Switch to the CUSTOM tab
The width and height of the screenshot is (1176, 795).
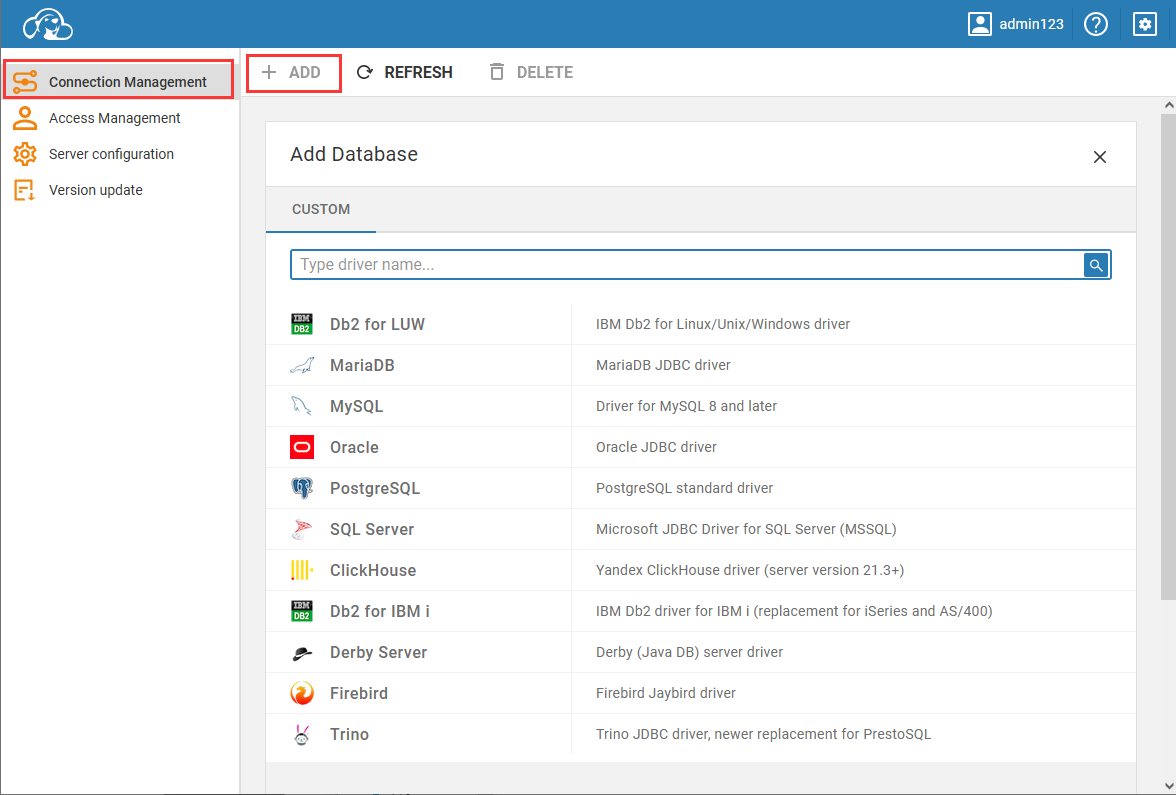pos(321,210)
